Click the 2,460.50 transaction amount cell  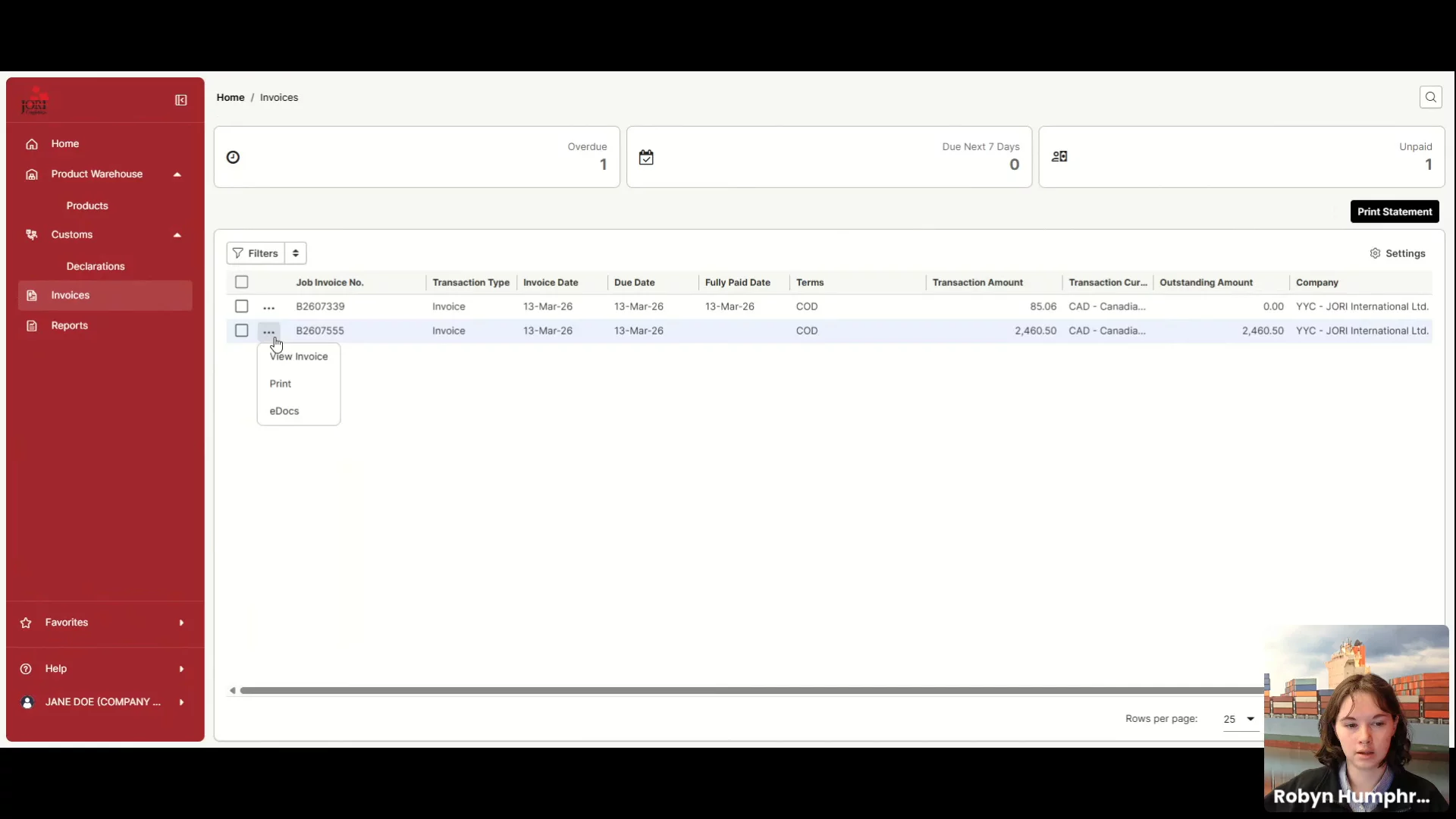point(1035,331)
